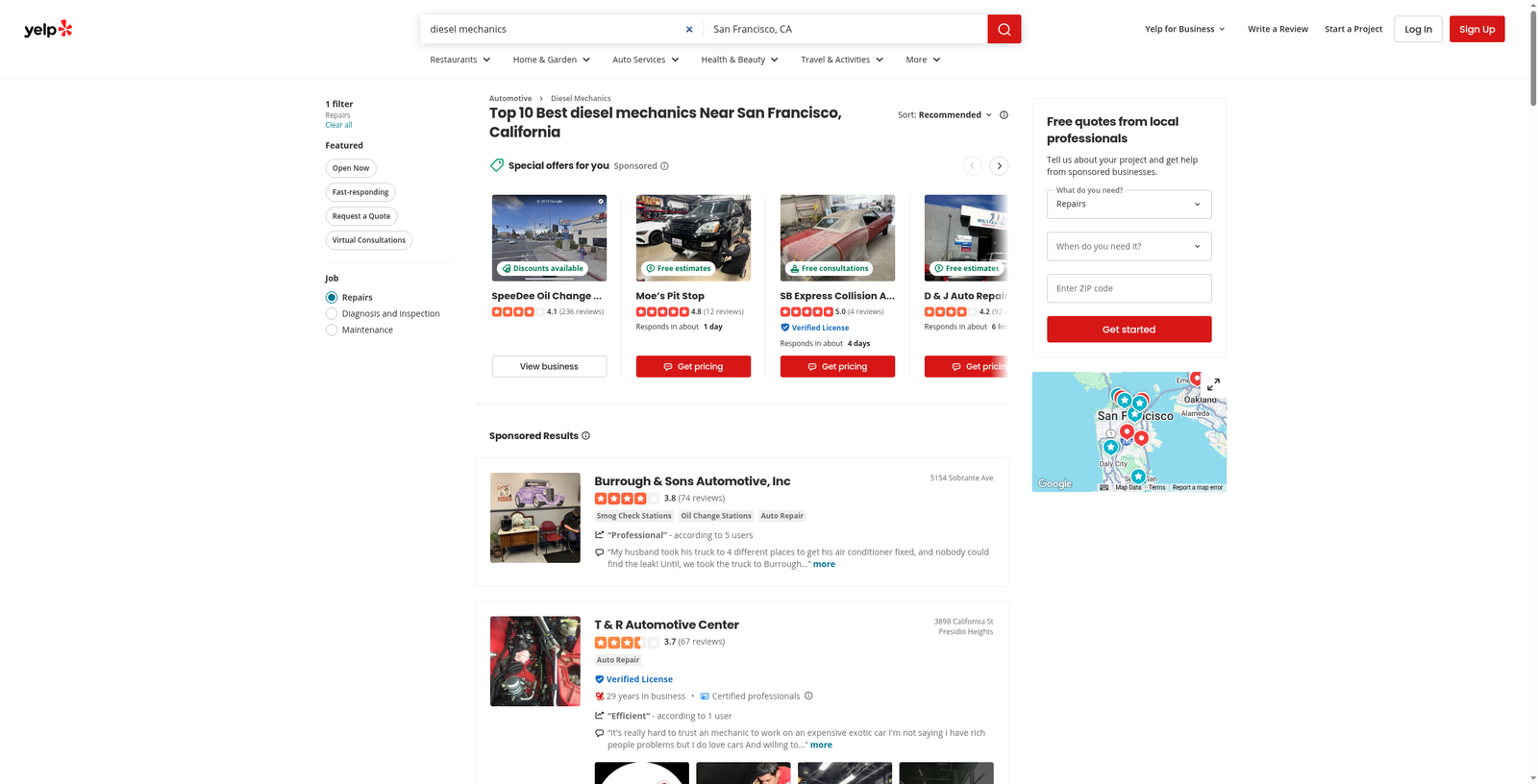Click the Automotive breadcrumb link
This screenshot has height=784, width=1538.
pos(510,98)
